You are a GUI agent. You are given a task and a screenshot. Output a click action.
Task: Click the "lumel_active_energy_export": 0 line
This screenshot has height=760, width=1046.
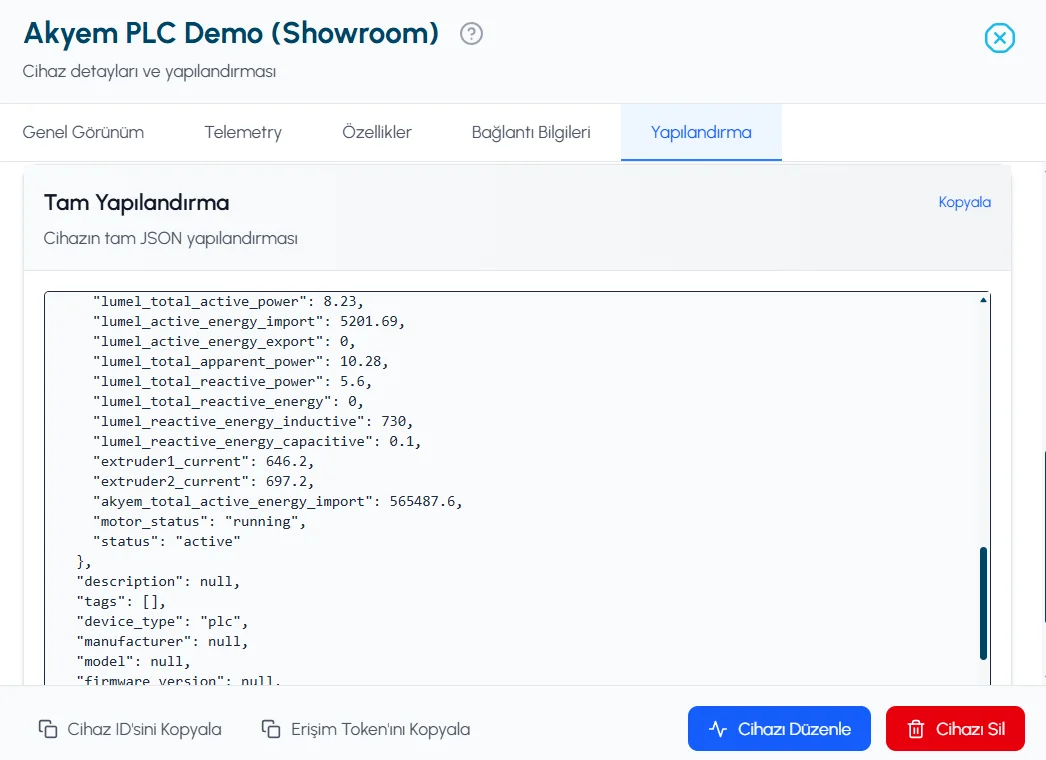tap(224, 342)
